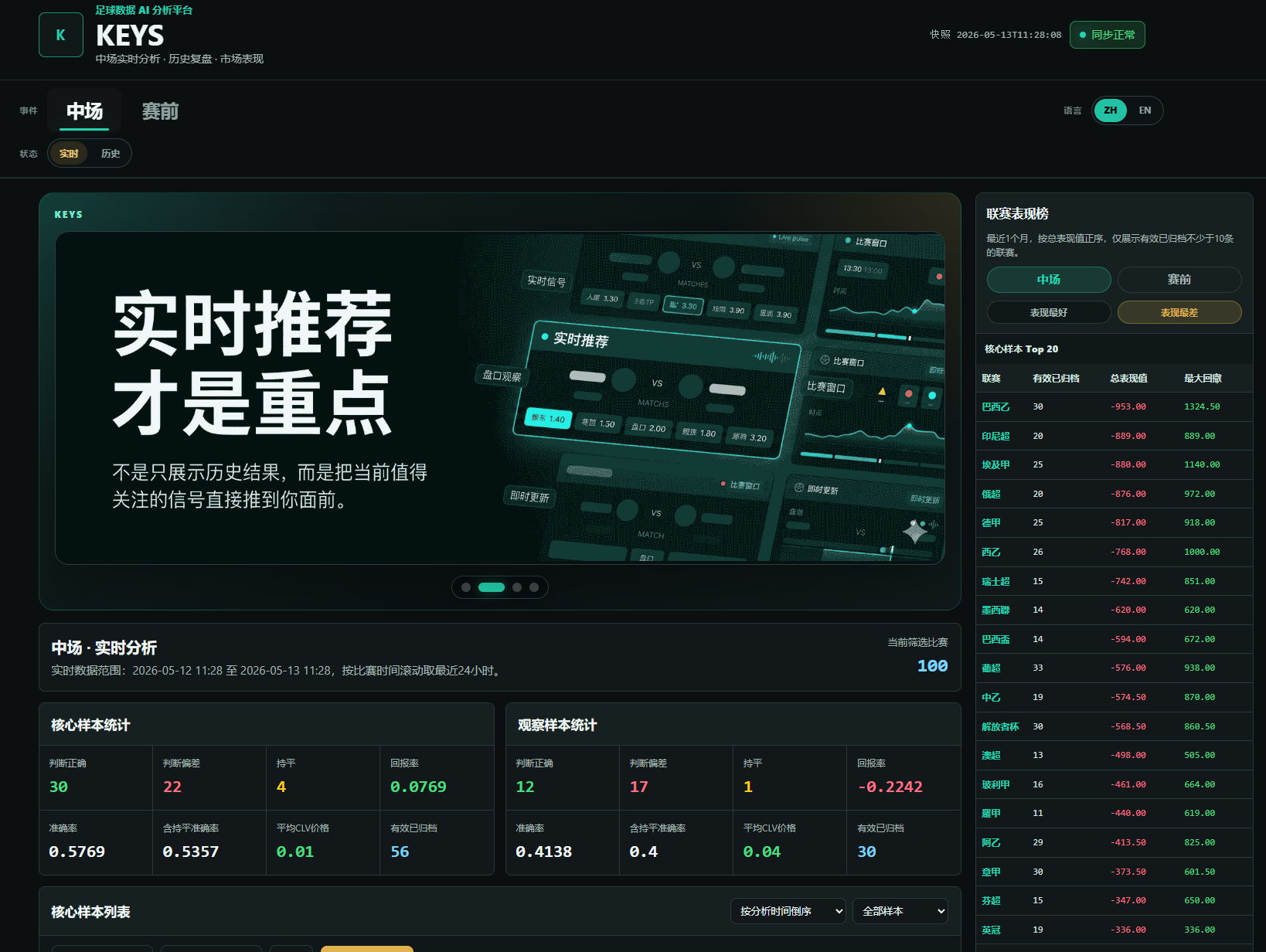
Task: Click the green K logo icon
Action: pyautogui.click(x=61, y=35)
